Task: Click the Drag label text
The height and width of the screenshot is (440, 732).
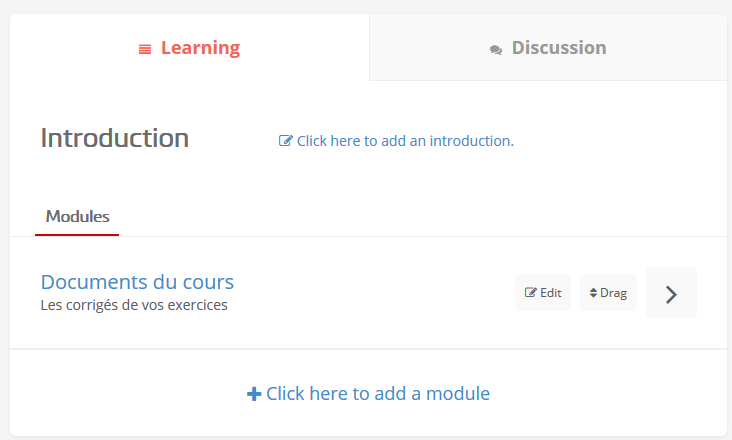Action: pos(613,293)
